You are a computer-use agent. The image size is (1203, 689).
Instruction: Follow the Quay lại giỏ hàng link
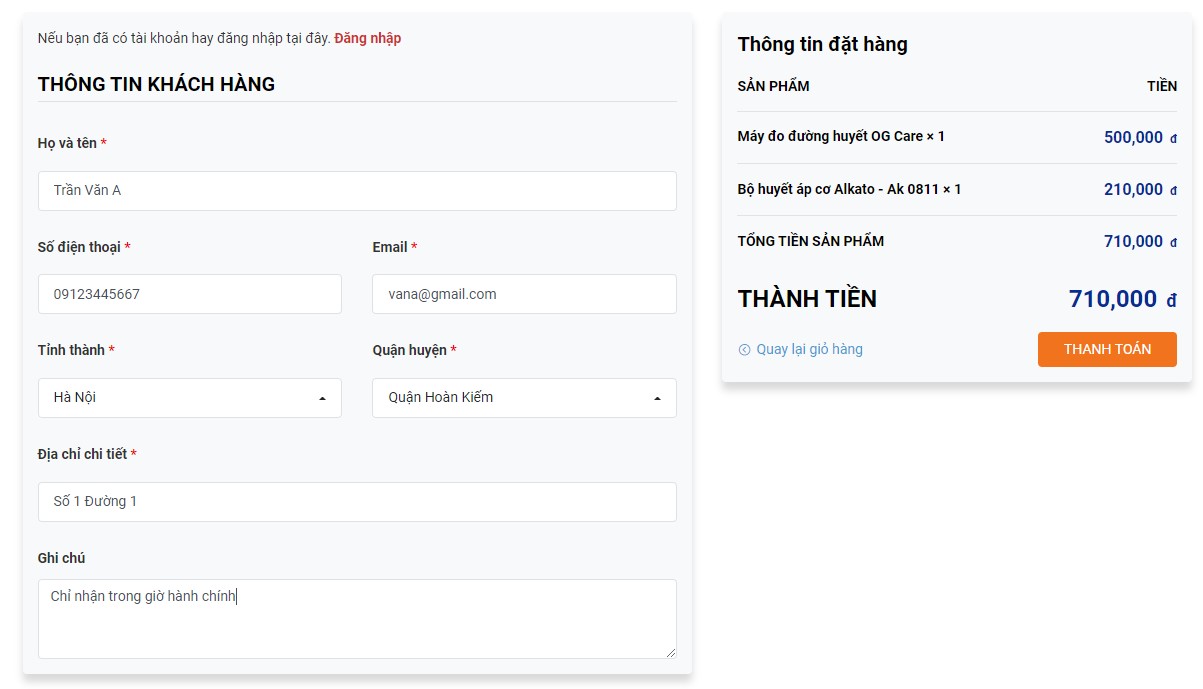coord(809,349)
